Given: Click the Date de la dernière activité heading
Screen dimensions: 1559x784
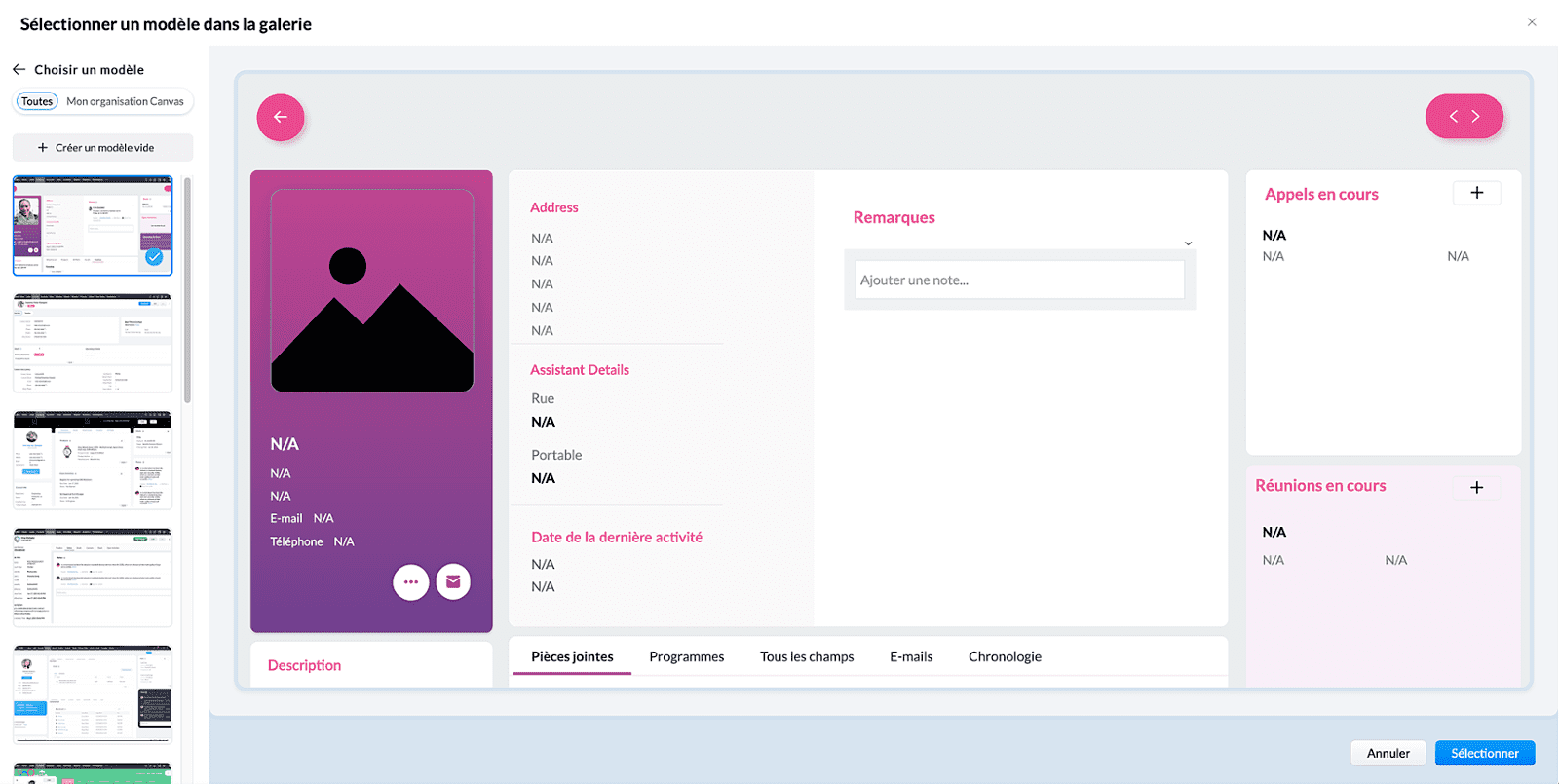Looking at the screenshot, I should pos(617,537).
